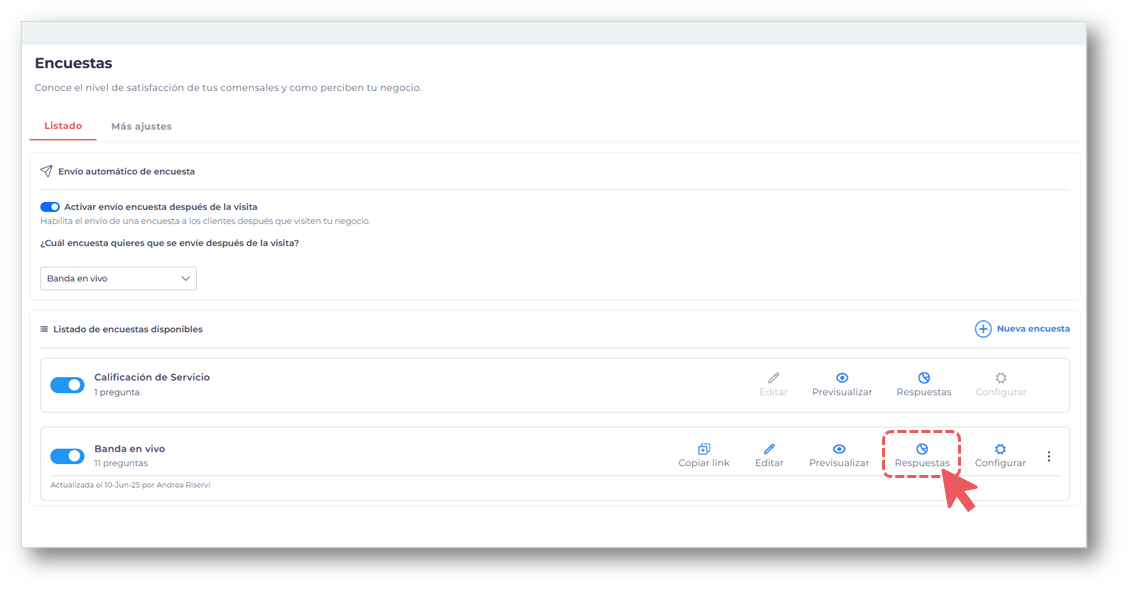Open Previsualizar eye icon for Banda en vivo
The image size is (1129, 590).
point(839,450)
